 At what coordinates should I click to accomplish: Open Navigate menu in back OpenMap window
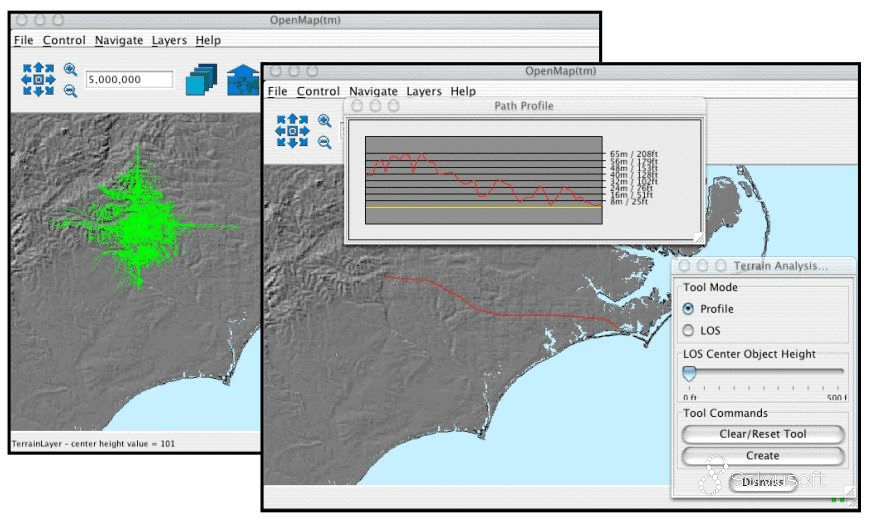coord(119,40)
